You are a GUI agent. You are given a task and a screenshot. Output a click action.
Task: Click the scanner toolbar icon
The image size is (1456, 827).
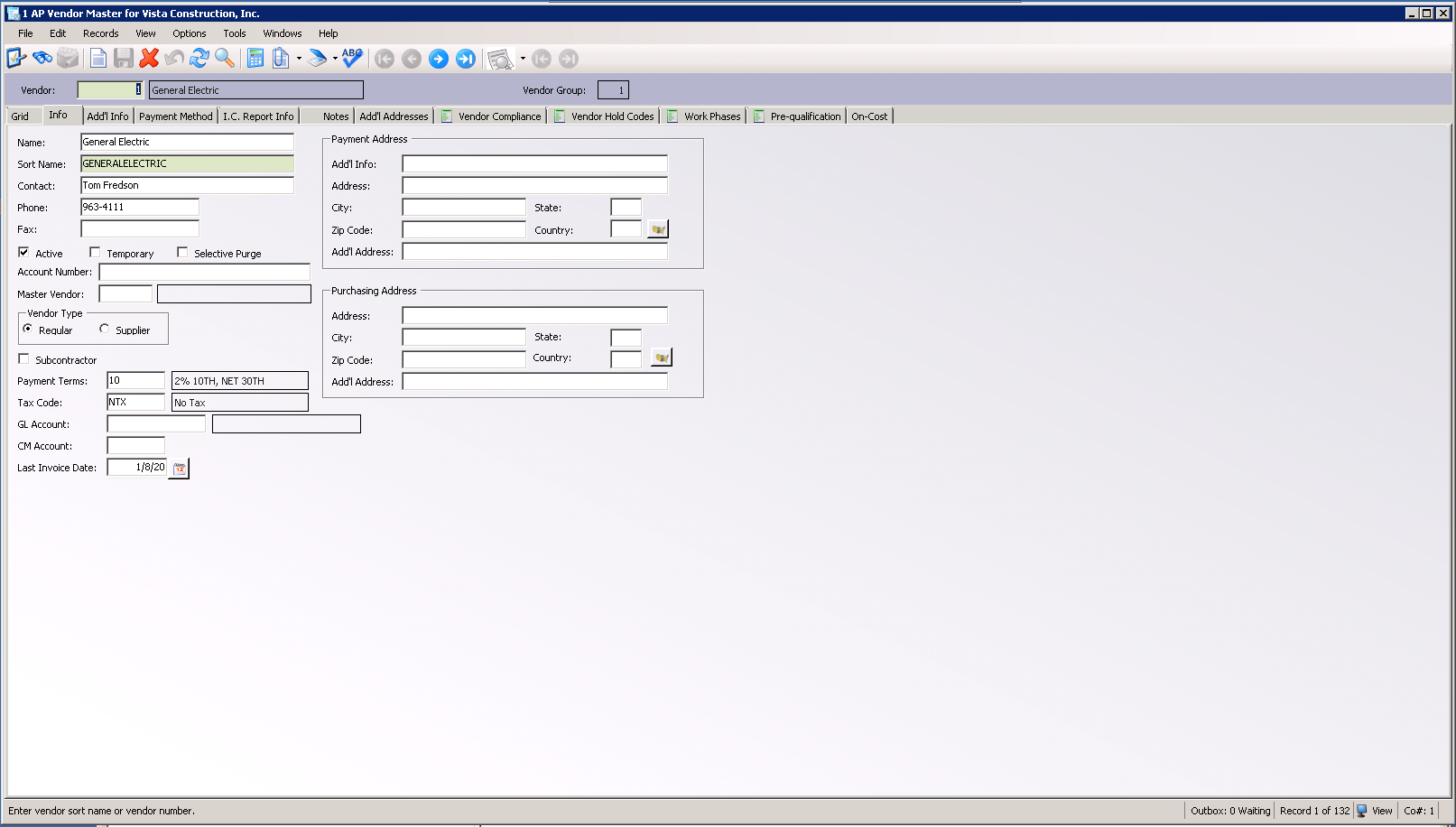[317, 59]
